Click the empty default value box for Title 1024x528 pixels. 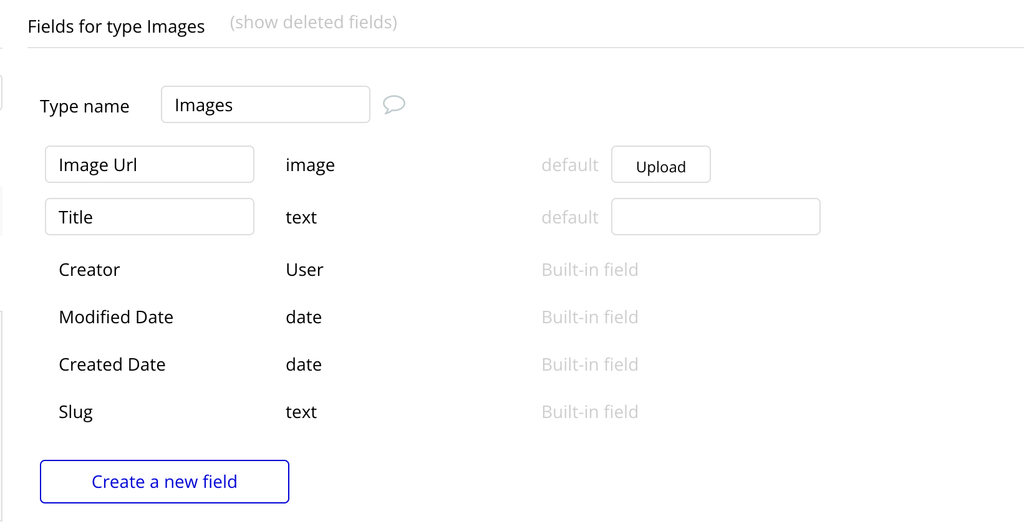tap(715, 217)
